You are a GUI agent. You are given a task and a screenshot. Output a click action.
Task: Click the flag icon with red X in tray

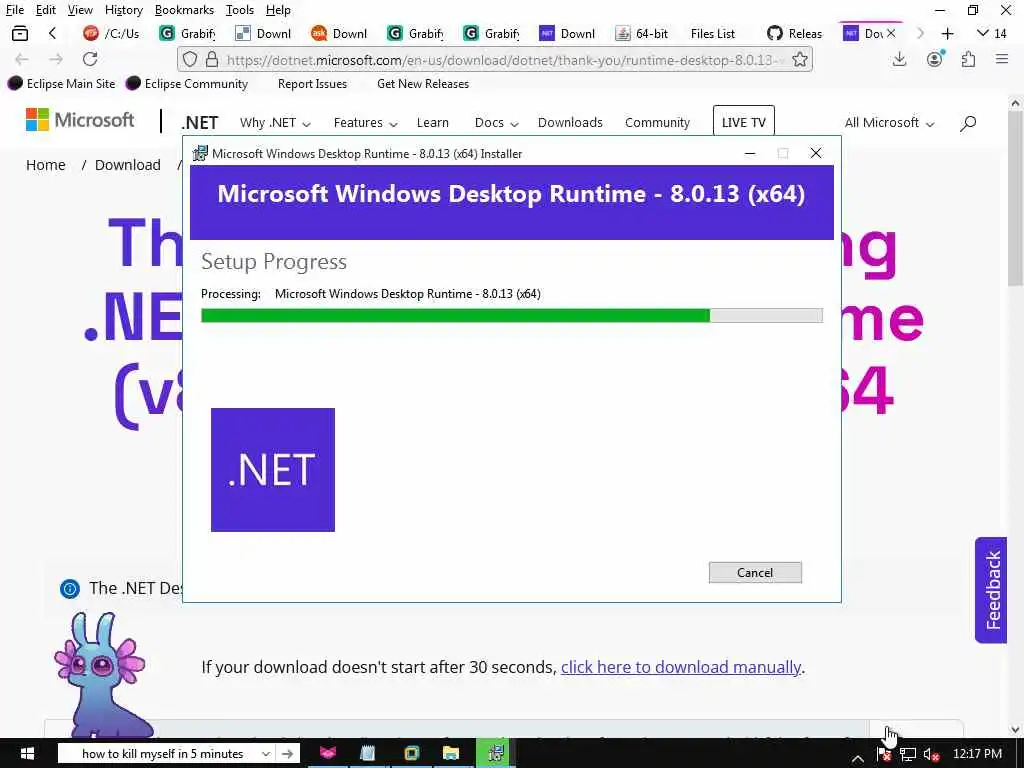click(884, 755)
